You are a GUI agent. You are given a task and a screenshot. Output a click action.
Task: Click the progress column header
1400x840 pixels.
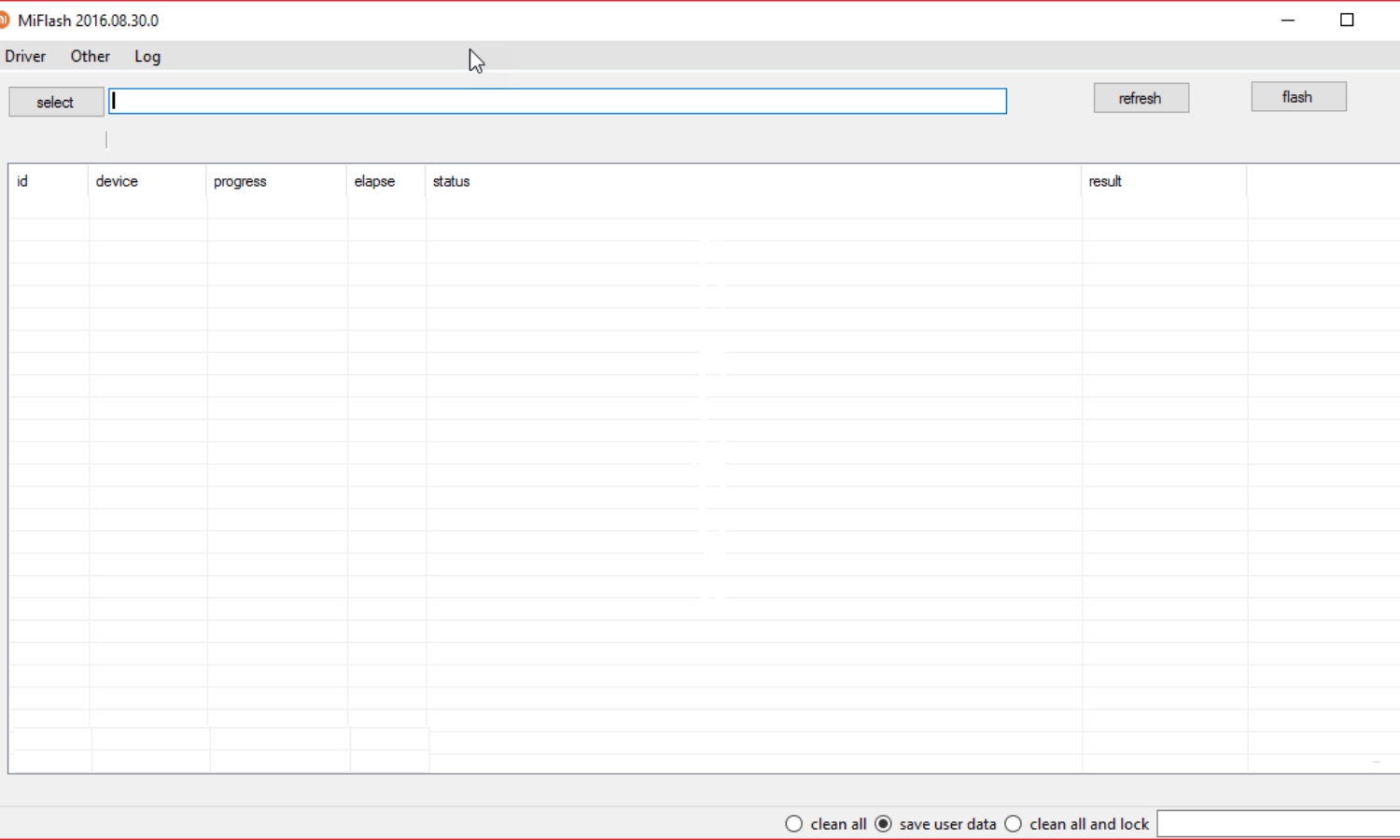[276, 181]
